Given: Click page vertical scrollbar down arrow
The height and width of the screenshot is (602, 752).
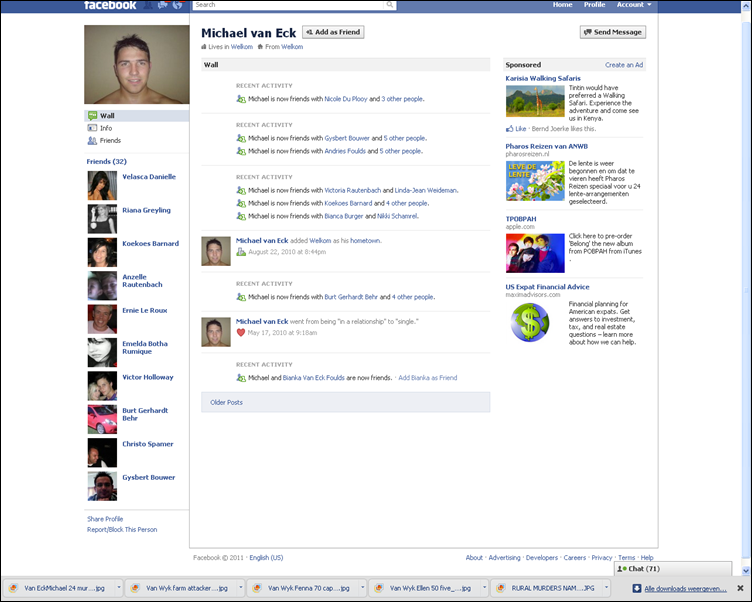Looking at the screenshot, I should (x=746, y=570).
